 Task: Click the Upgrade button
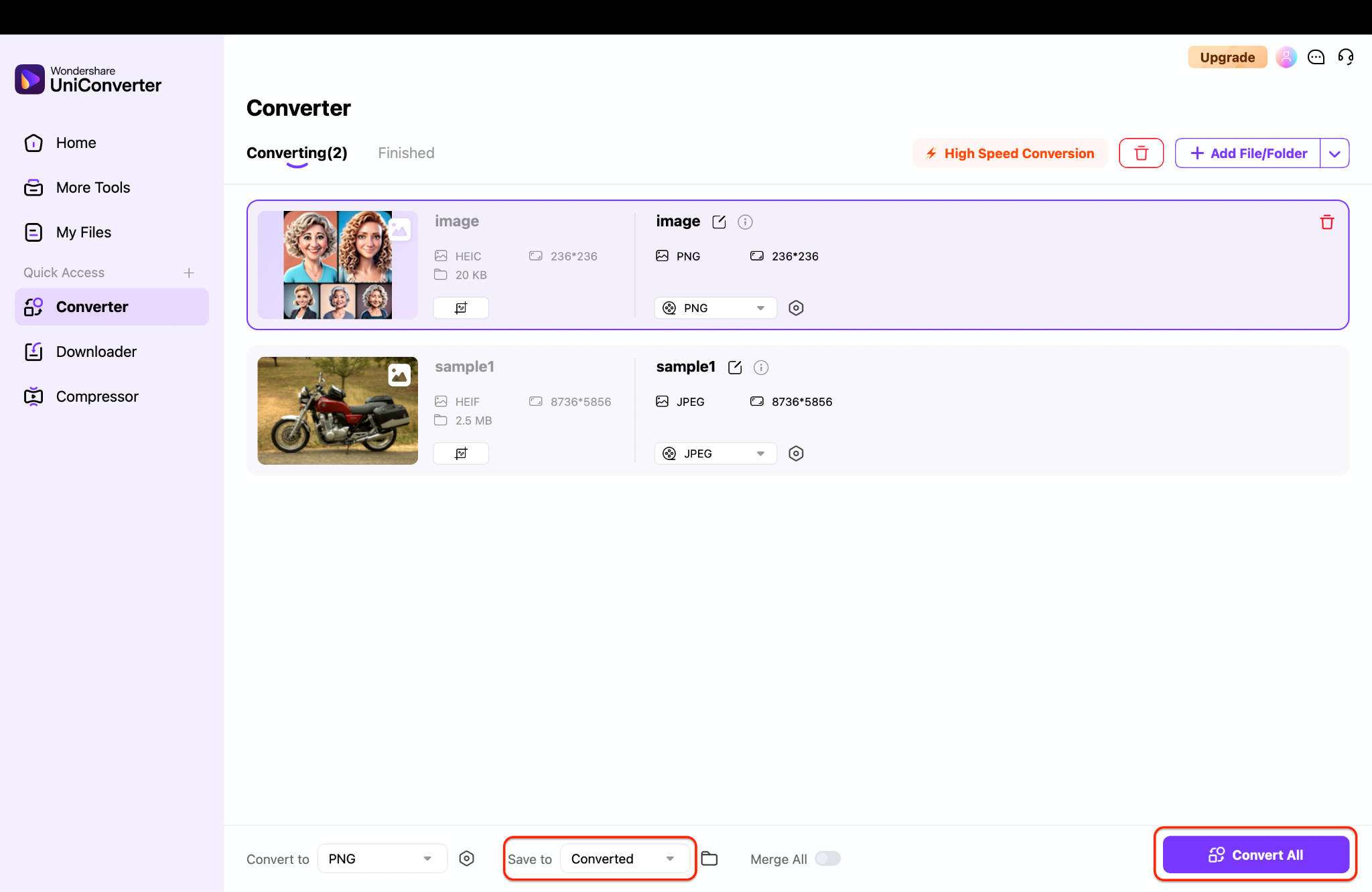[1227, 57]
